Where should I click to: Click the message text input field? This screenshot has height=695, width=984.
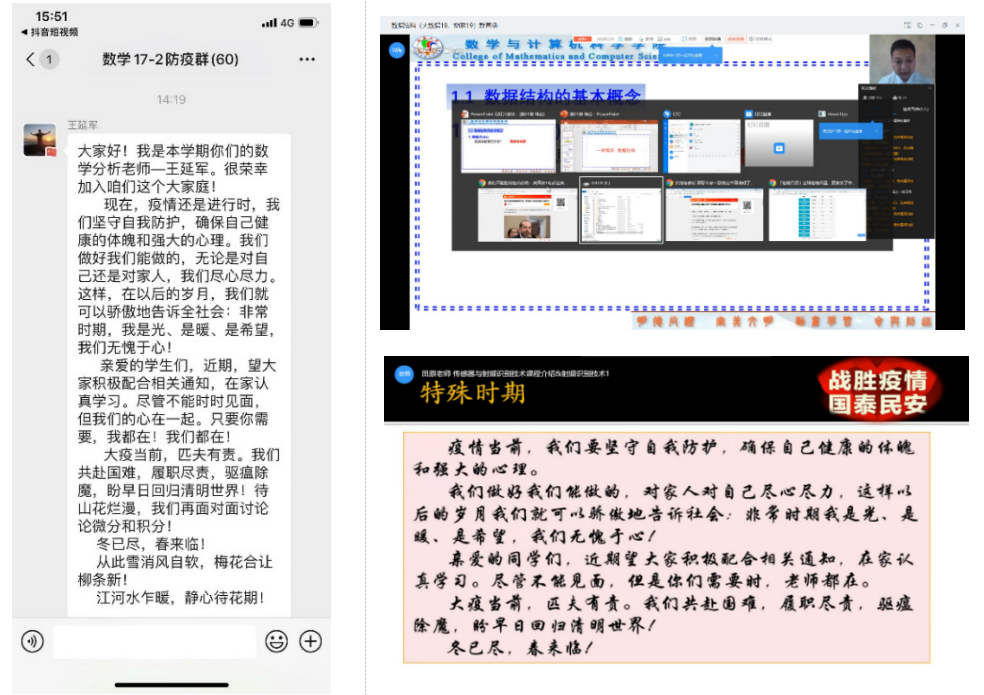click(x=153, y=641)
